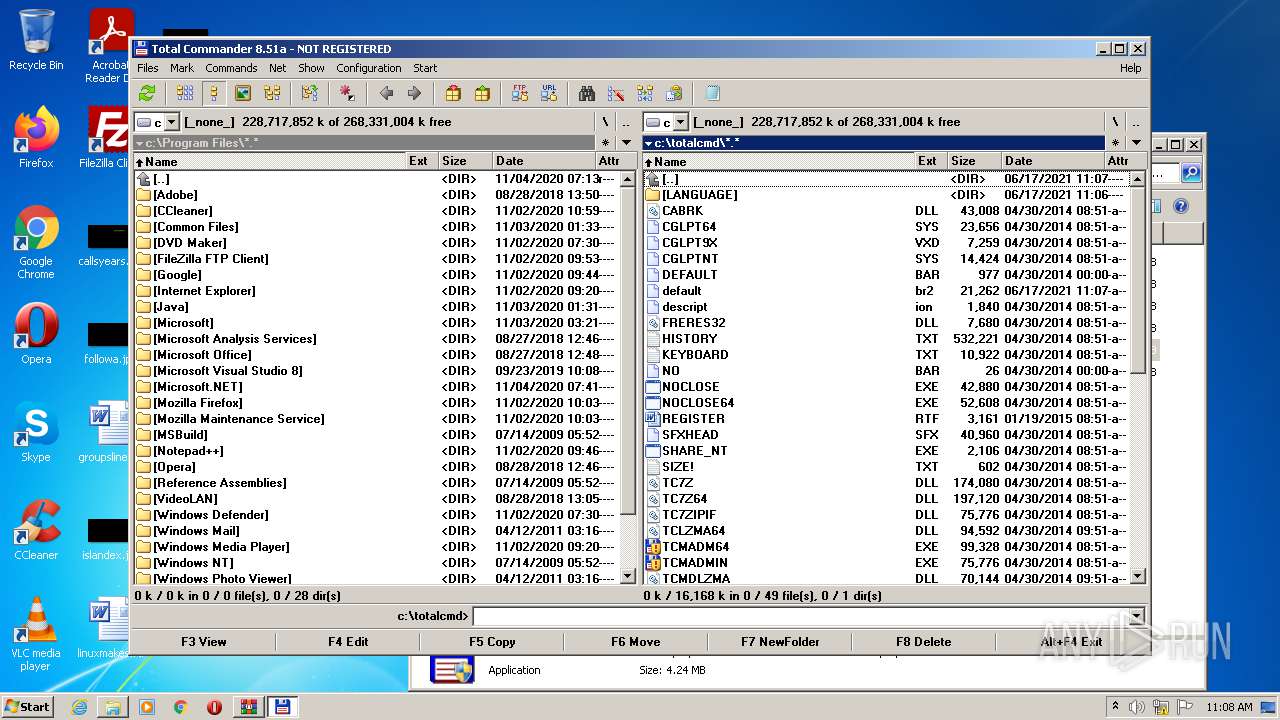Click the Windows Start button

tap(28, 706)
